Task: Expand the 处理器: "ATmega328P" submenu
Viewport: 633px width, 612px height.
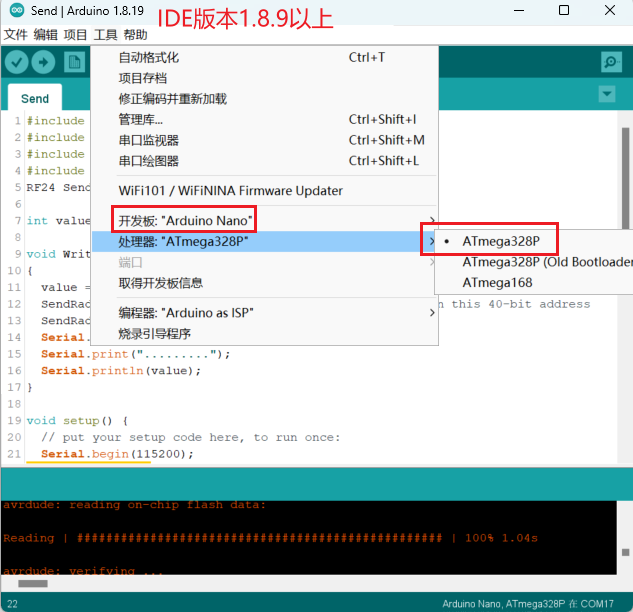Action: click(264, 241)
